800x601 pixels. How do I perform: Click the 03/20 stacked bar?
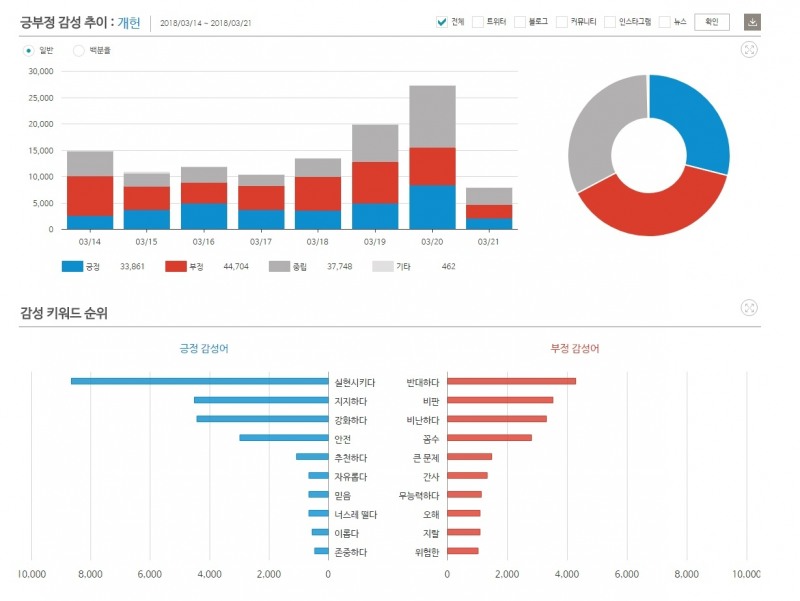click(x=432, y=158)
